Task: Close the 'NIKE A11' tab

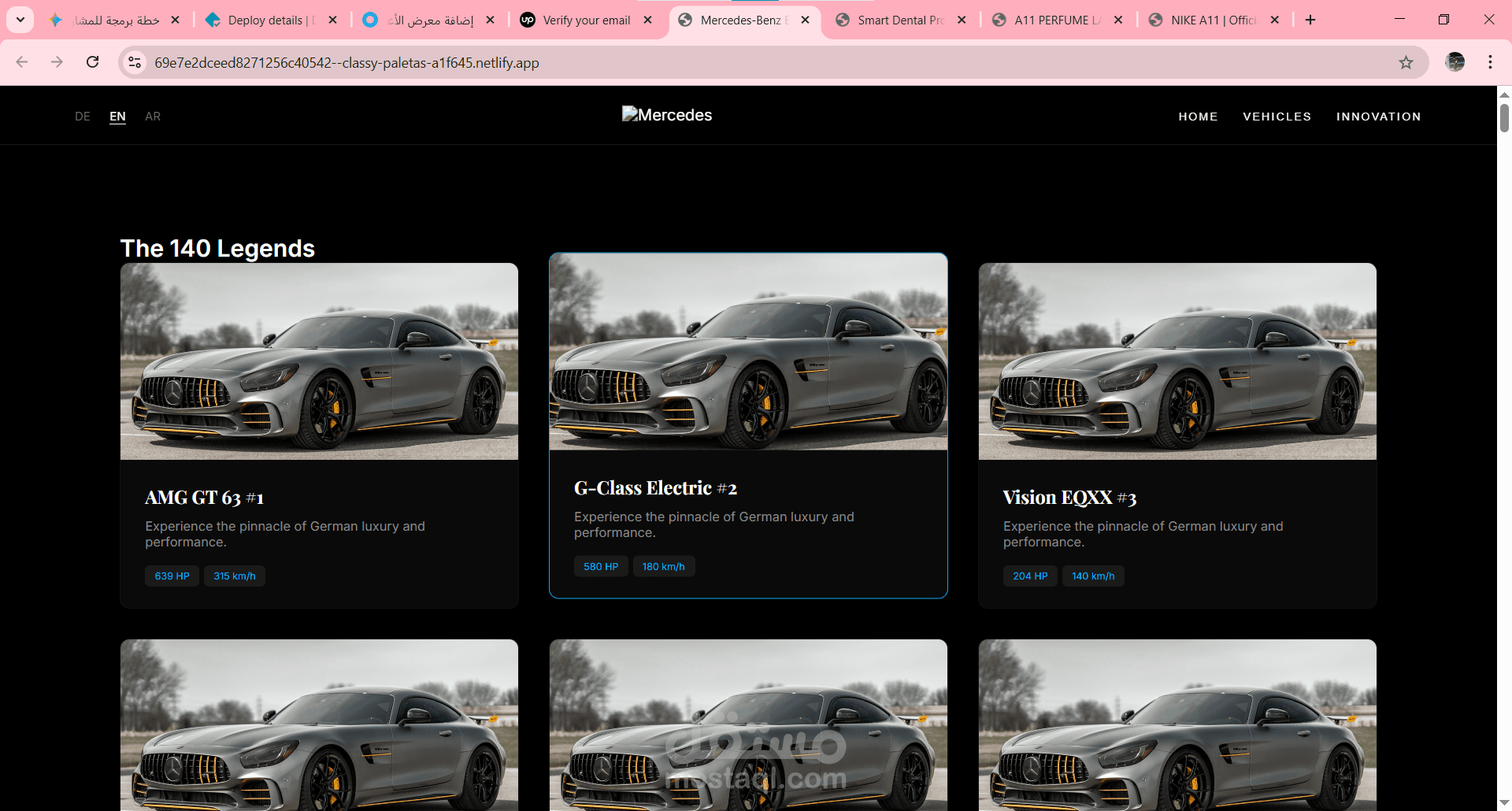Action: coord(1275,20)
